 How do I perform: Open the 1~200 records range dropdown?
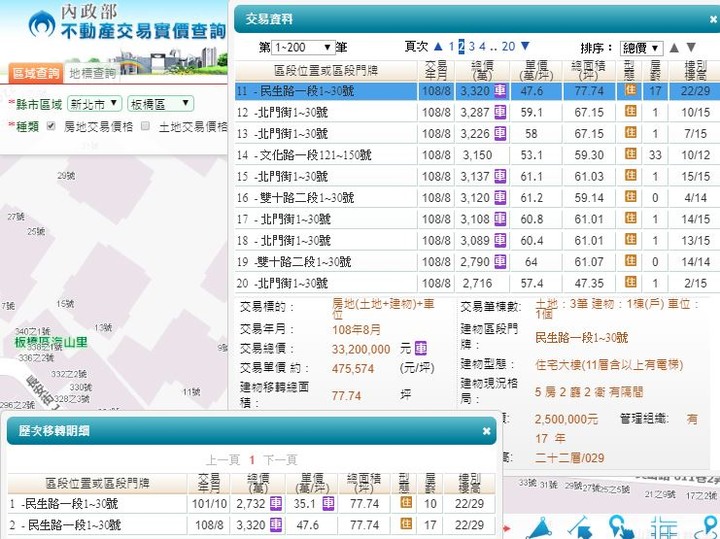coord(303,47)
